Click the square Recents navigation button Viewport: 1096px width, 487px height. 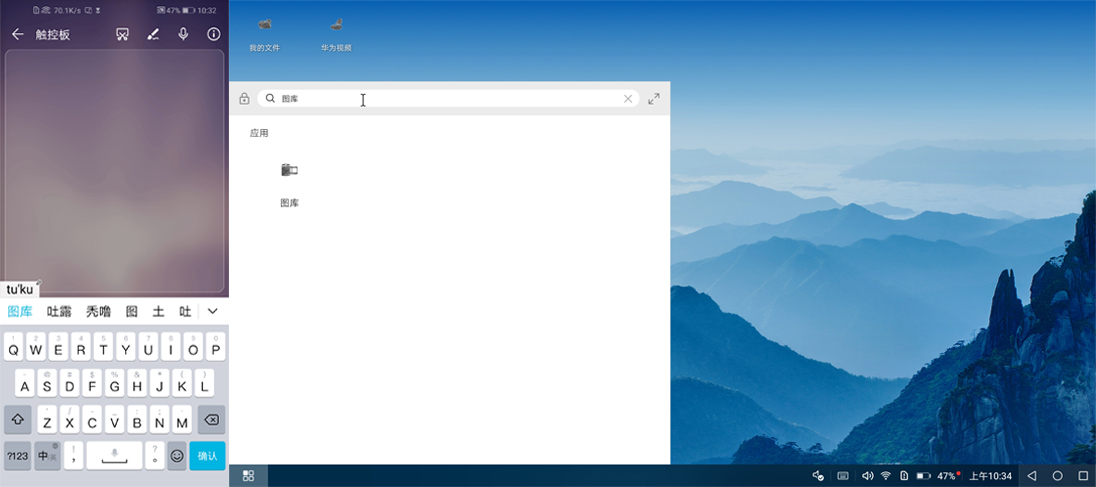pyautogui.click(x=1083, y=476)
